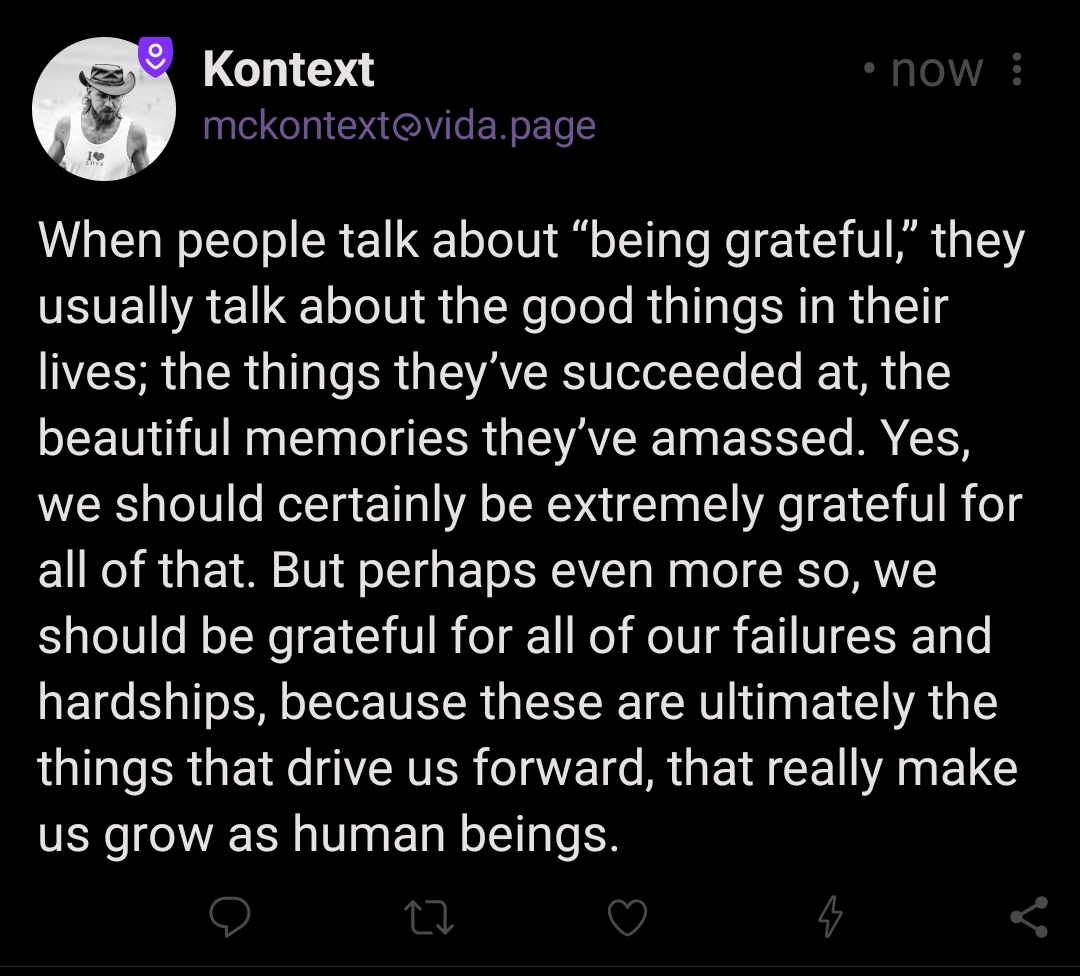The image size is (1080, 976).
Task: Open Kontext's profile picture
Action: (x=103, y=110)
